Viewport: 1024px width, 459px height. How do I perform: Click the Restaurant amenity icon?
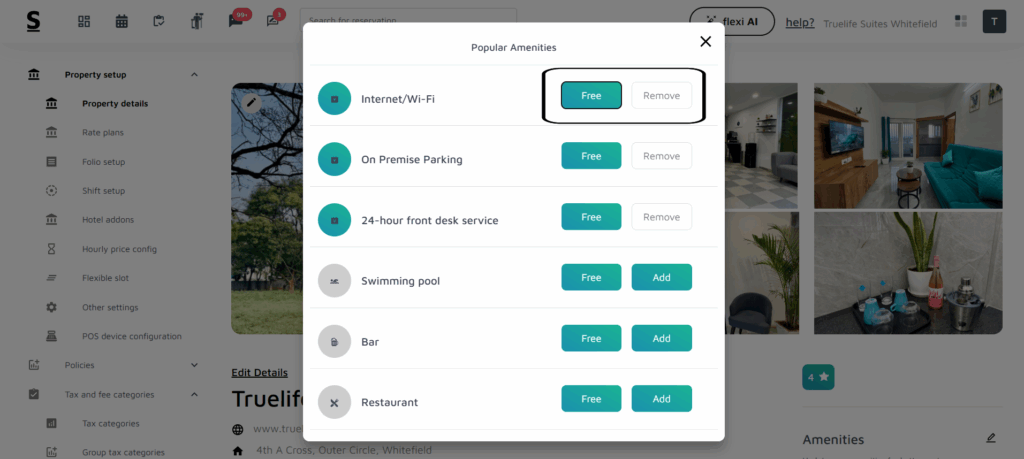click(x=334, y=402)
